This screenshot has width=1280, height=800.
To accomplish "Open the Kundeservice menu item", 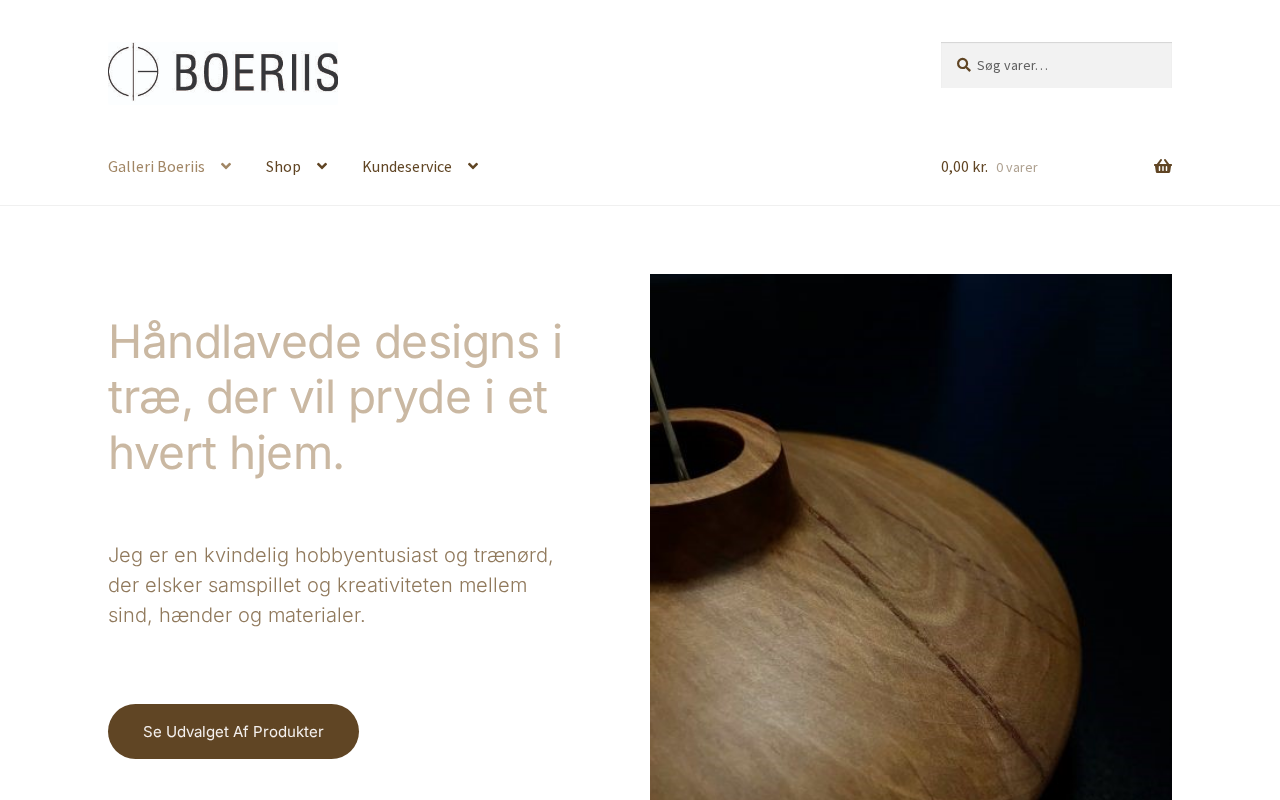I will click(407, 167).
